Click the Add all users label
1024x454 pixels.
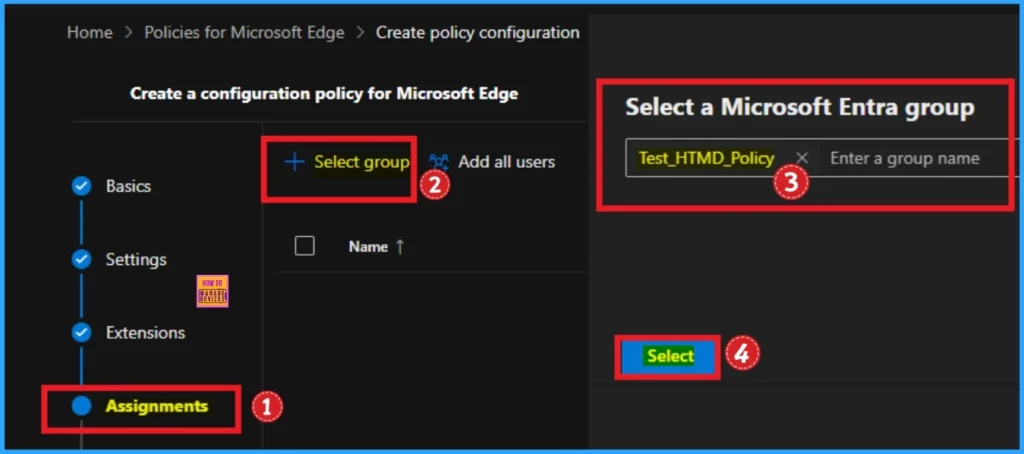pos(506,162)
